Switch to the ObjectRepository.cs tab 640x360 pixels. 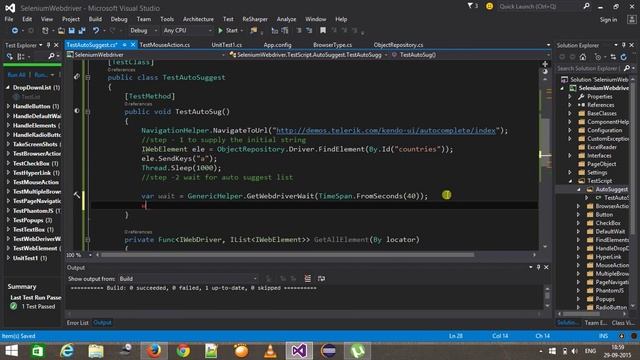tap(398, 45)
